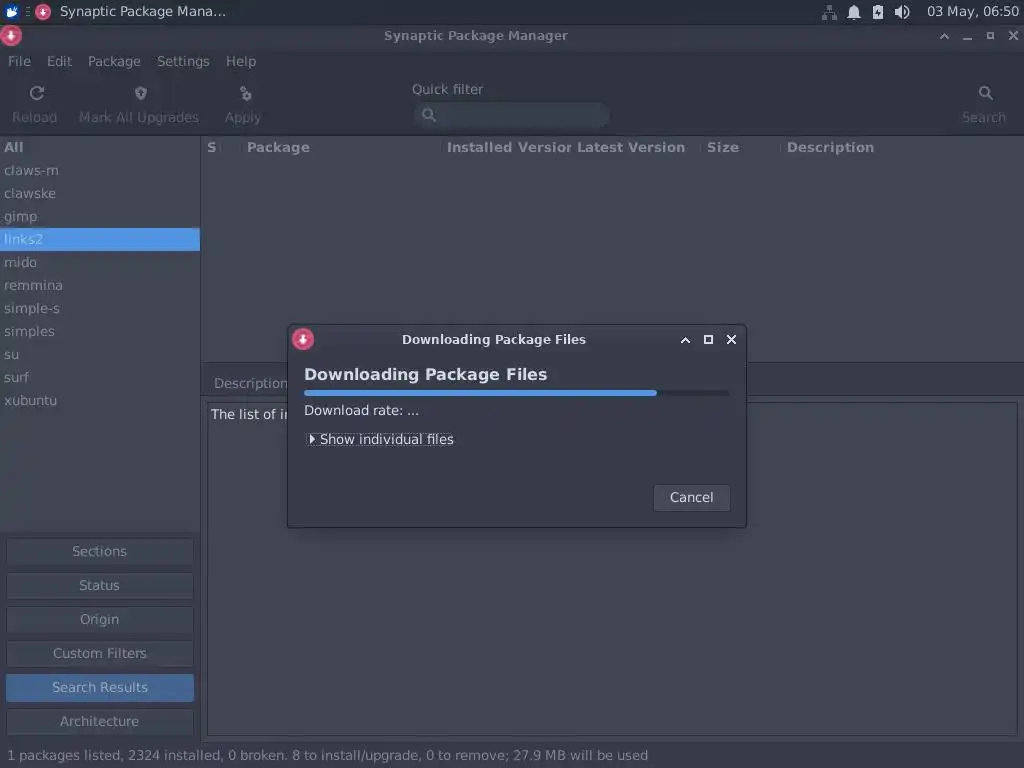Click Synaptic main window title bar icon
This screenshot has width=1024, height=768.
tap(11, 36)
